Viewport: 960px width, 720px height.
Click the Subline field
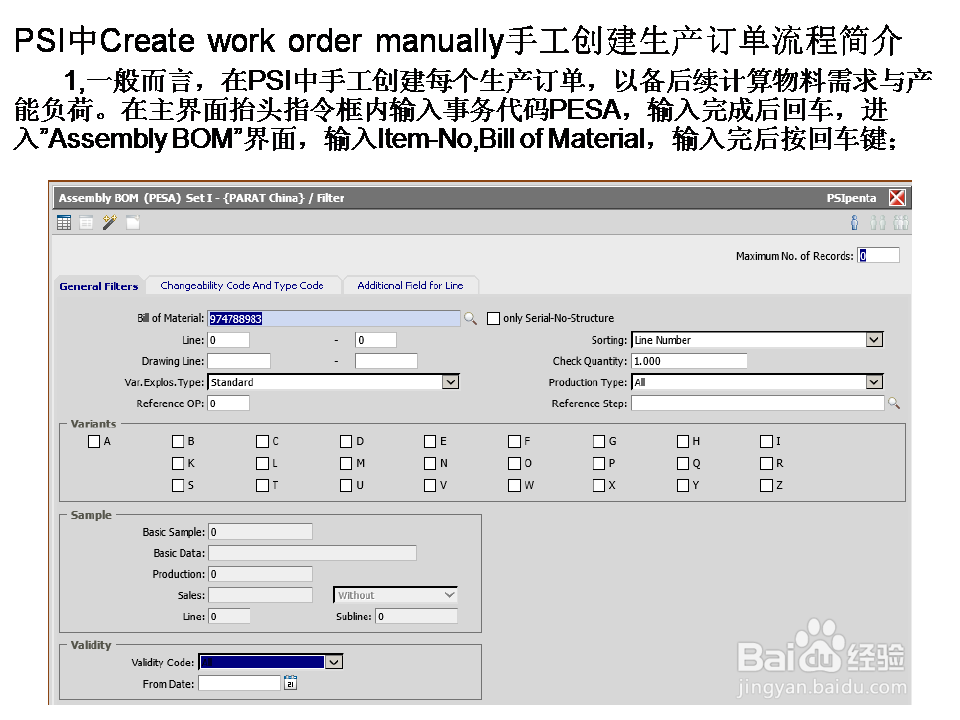pos(416,617)
